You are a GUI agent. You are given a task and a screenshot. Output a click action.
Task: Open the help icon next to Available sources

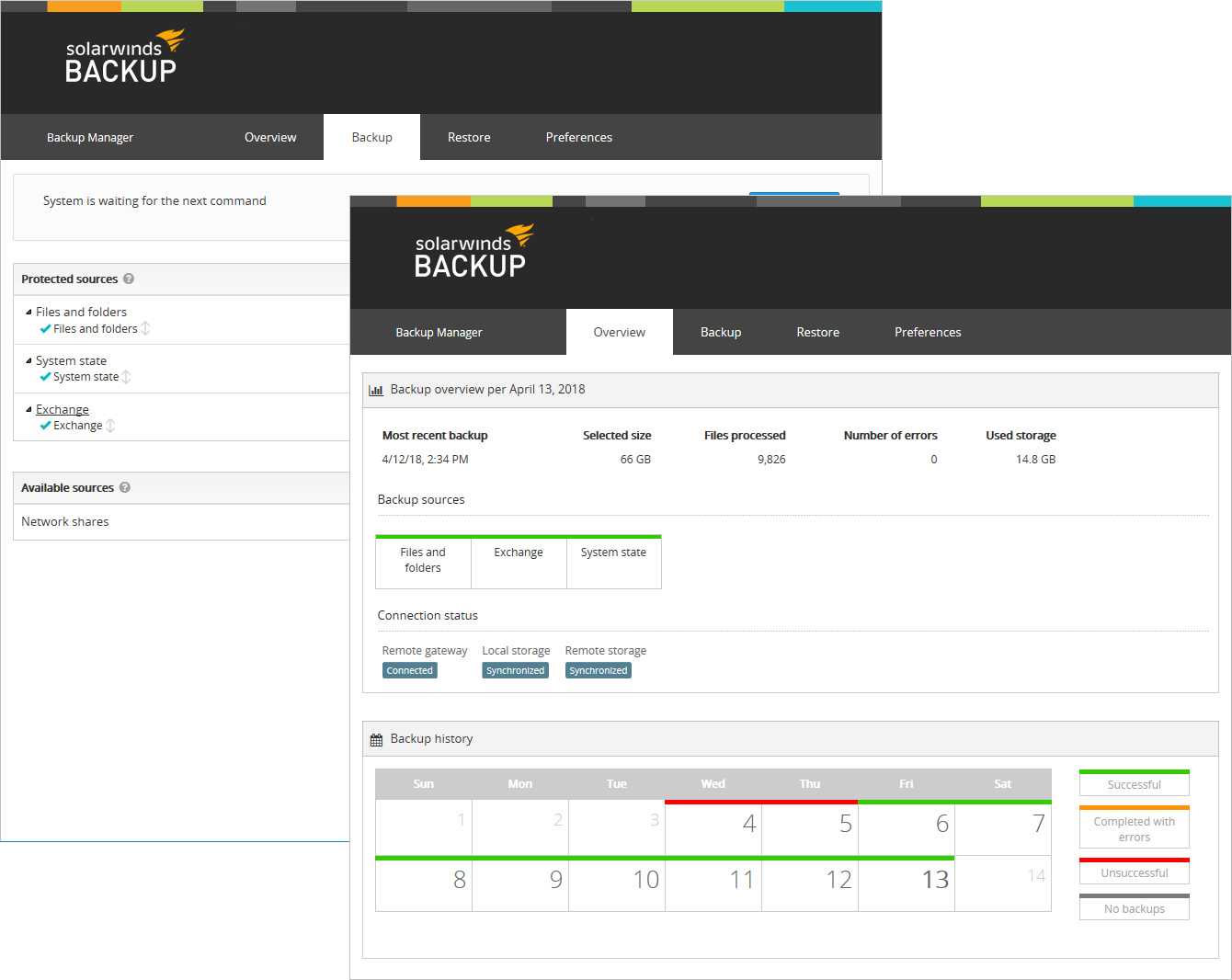click(x=125, y=487)
